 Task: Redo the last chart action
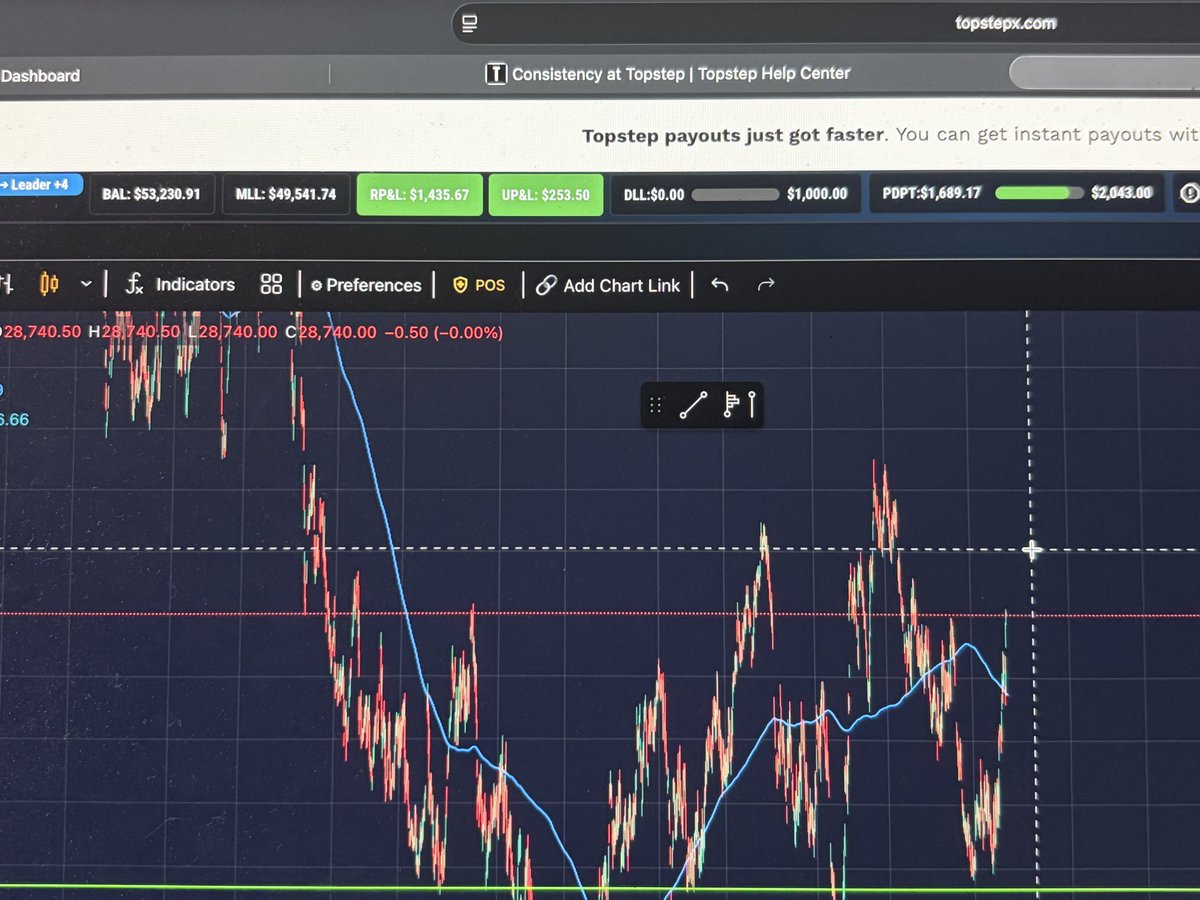766,286
